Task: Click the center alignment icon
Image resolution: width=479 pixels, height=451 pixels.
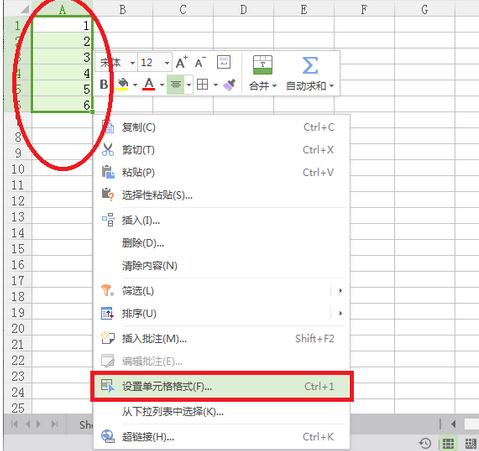Action: tap(175, 85)
